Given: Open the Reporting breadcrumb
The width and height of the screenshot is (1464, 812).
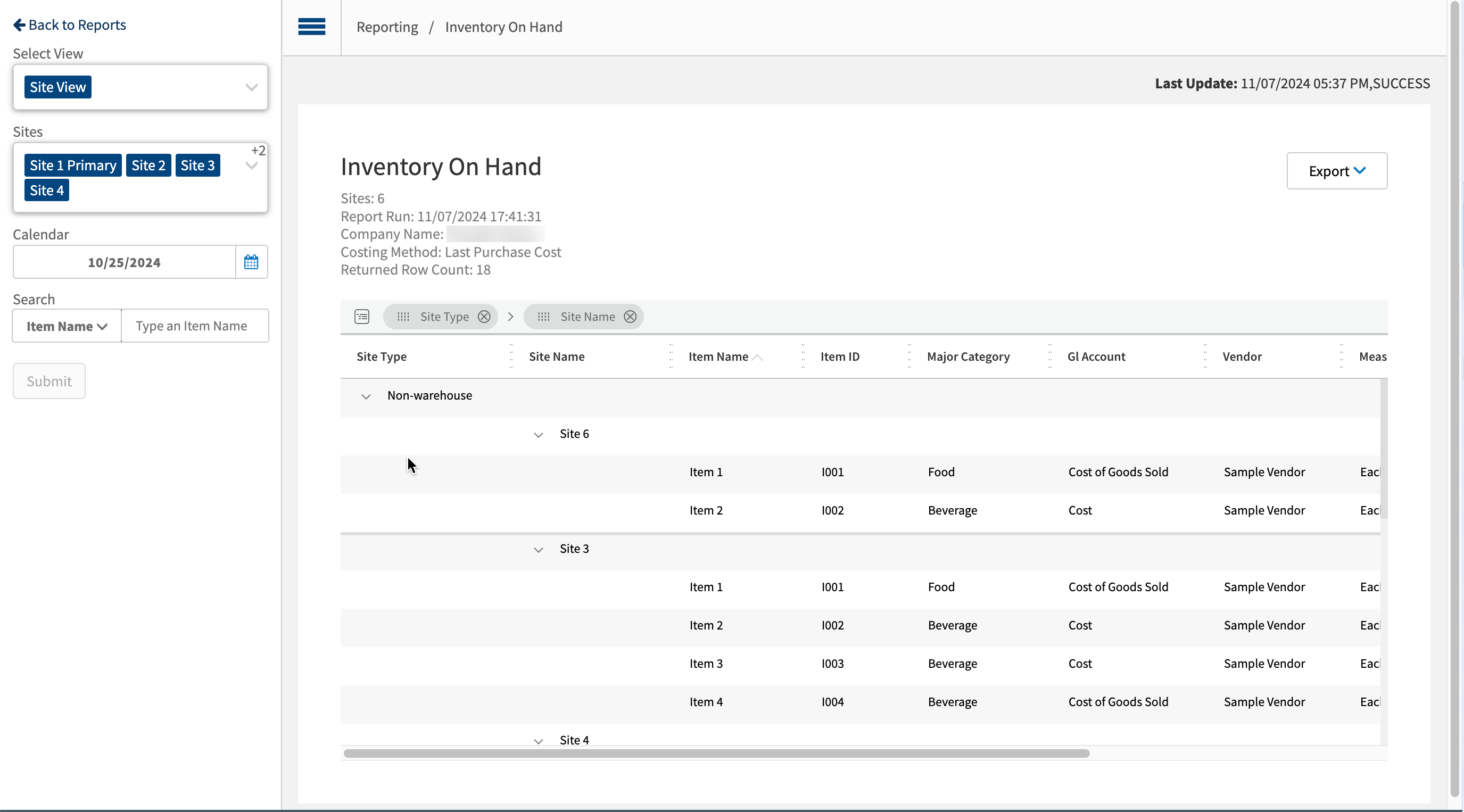Looking at the screenshot, I should (386, 27).
